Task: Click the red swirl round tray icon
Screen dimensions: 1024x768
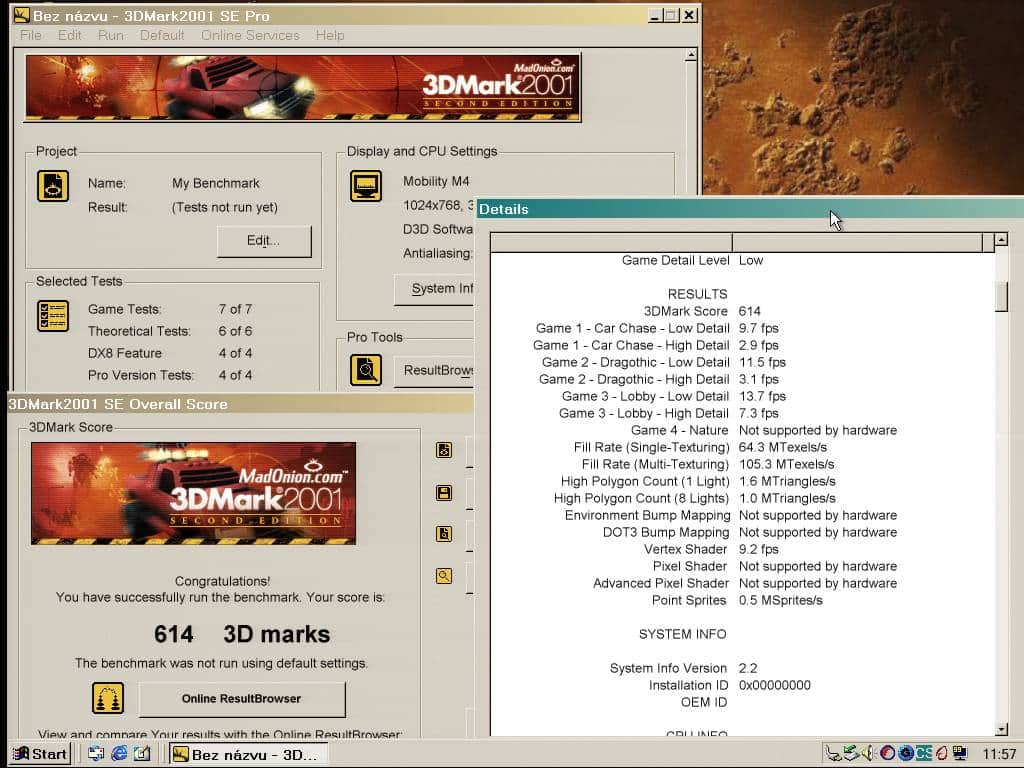Action: click(x=887, y=754)
